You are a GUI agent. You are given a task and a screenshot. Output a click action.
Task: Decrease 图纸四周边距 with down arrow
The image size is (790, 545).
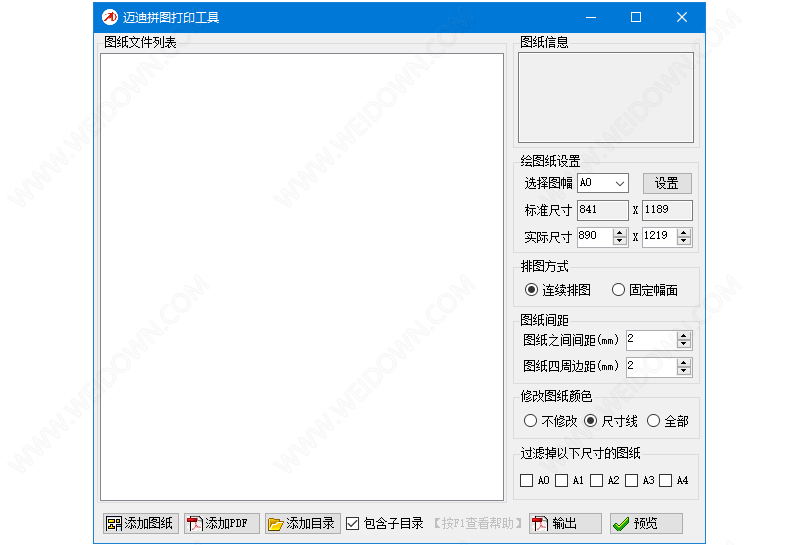[x=684, y=371]
